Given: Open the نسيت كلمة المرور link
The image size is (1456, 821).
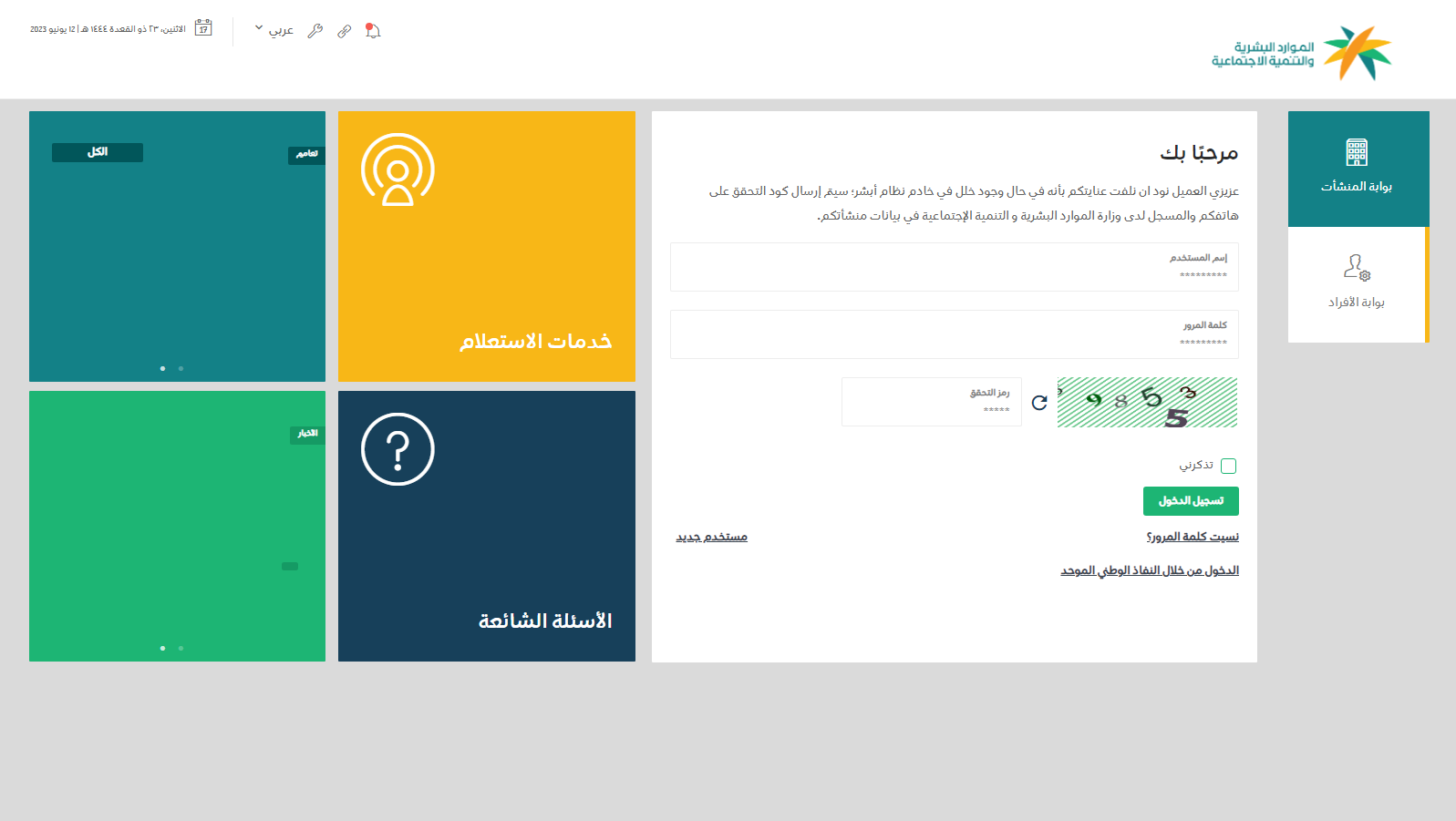Looking at the screenshot, I should point(1193,537).
